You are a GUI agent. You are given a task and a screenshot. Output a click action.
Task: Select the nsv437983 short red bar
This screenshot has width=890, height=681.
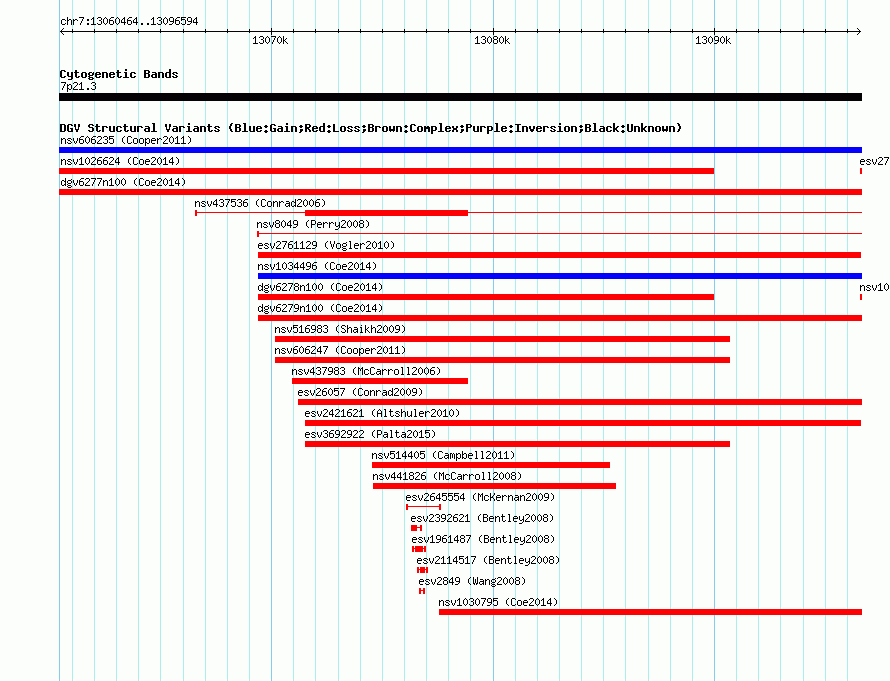point(380,381)
